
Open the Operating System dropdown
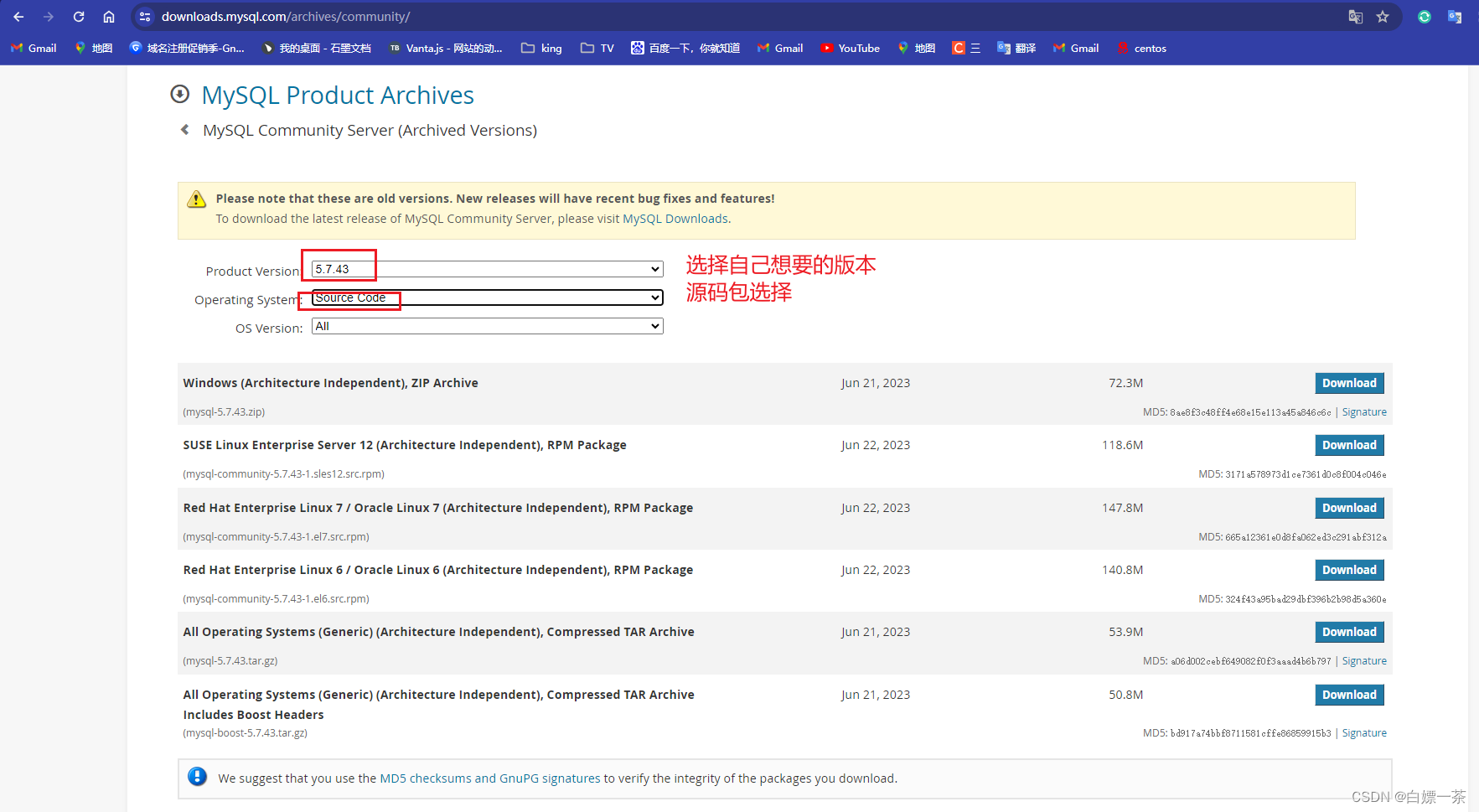click(487, 297)
